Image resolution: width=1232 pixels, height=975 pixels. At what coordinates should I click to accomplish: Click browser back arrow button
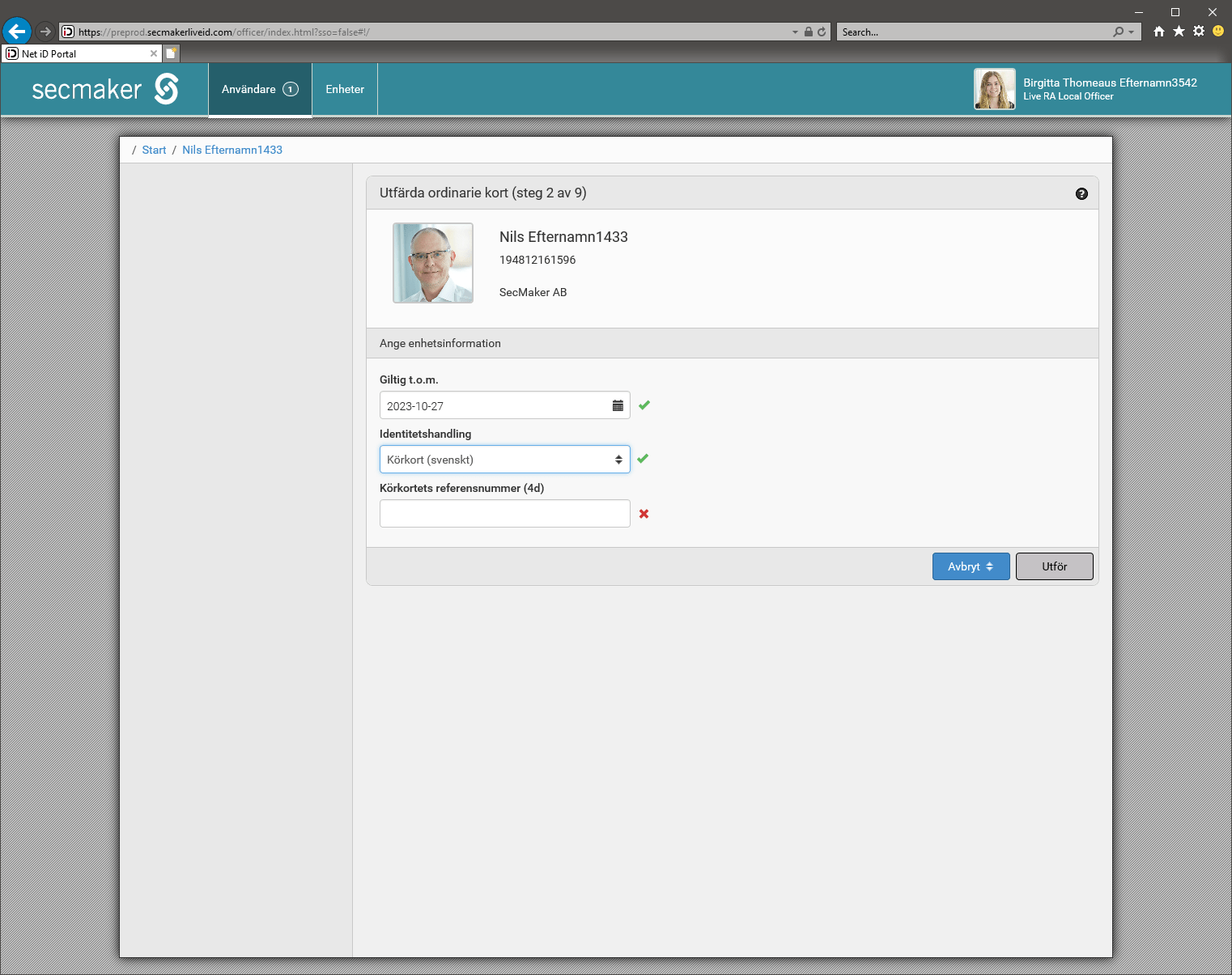click(x=17, y=32)
